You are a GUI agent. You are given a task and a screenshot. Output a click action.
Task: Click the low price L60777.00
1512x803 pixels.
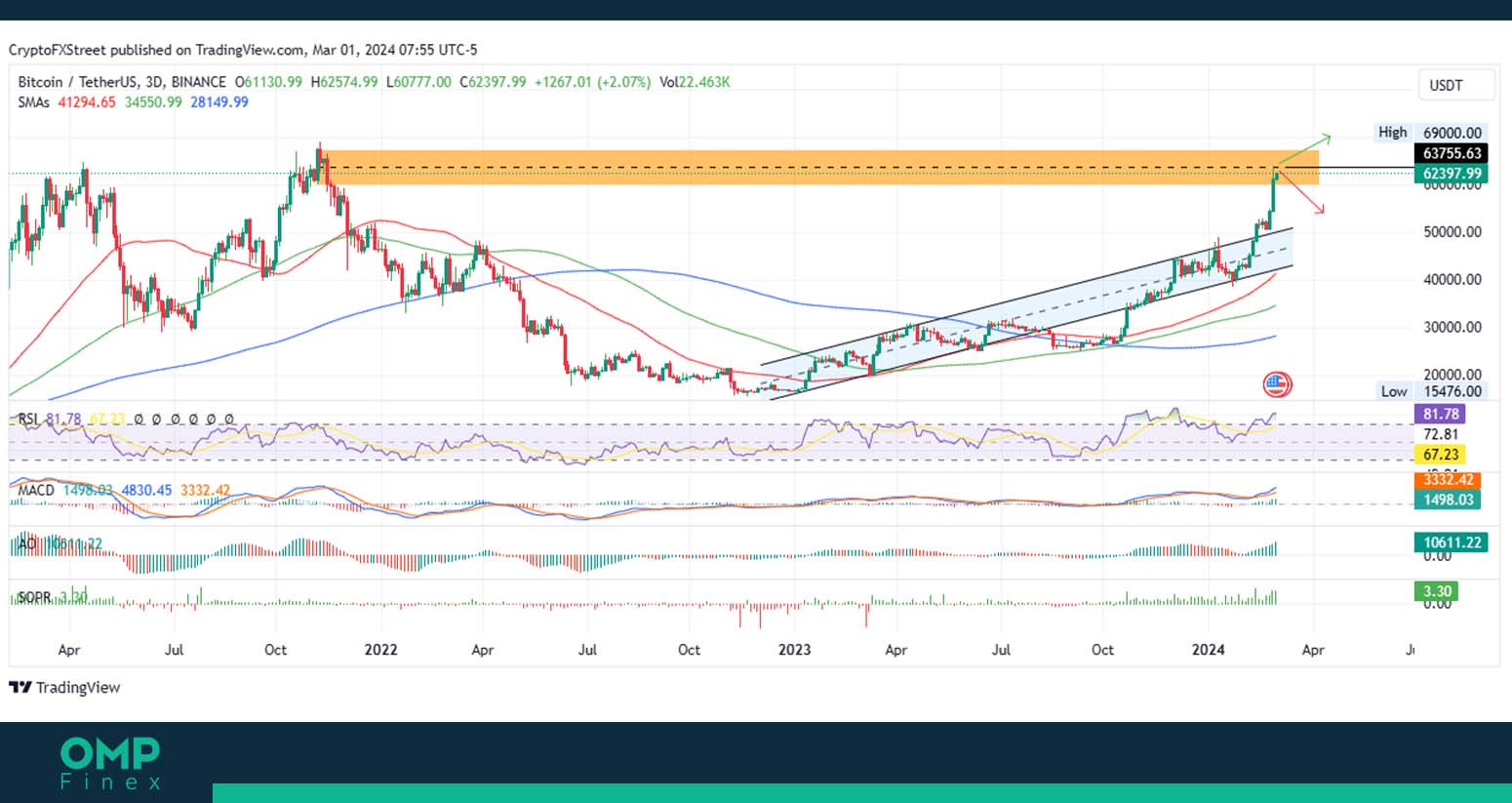point(418,82)
